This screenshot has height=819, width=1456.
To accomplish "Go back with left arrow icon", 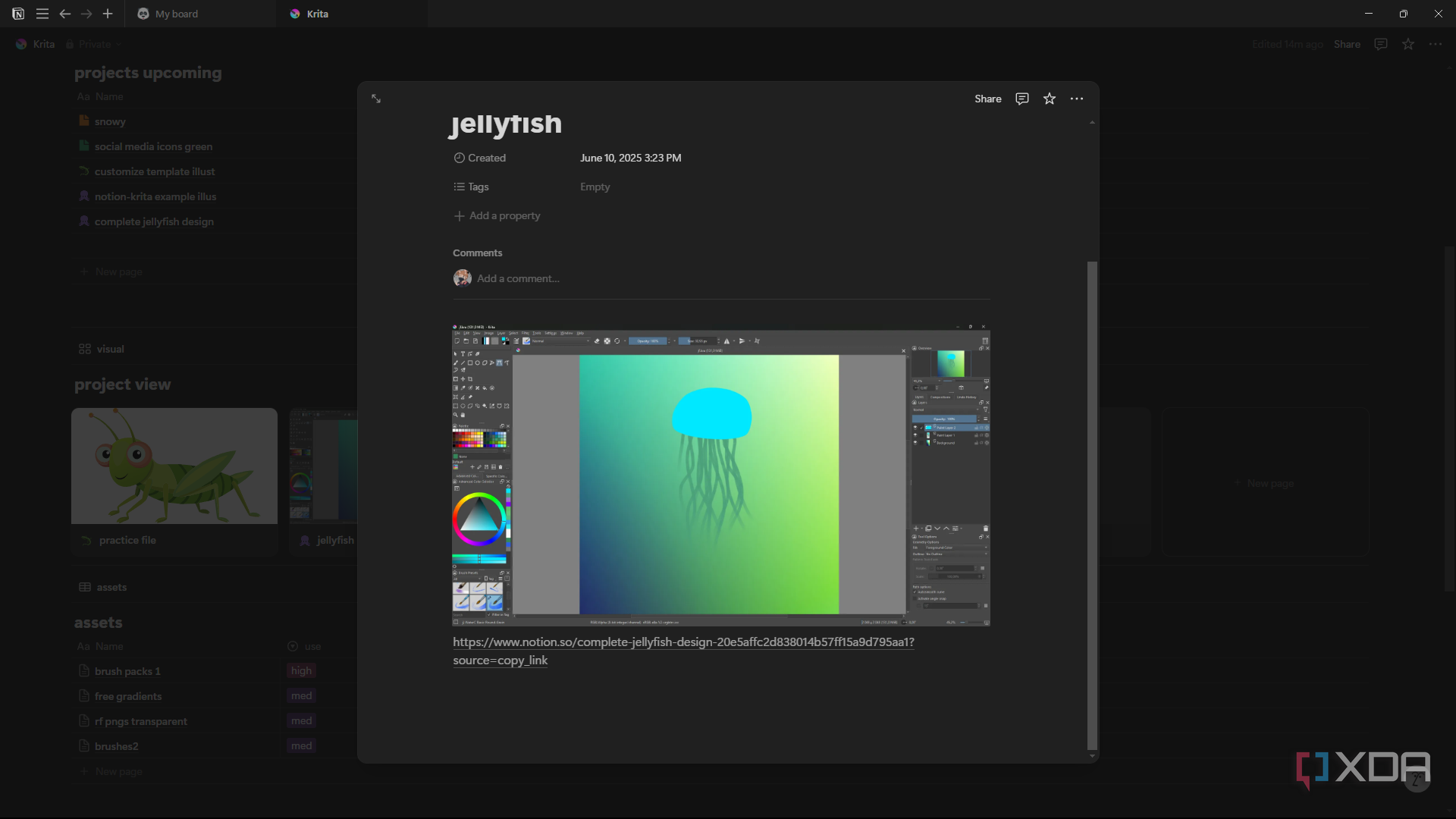I will point(65,14).
